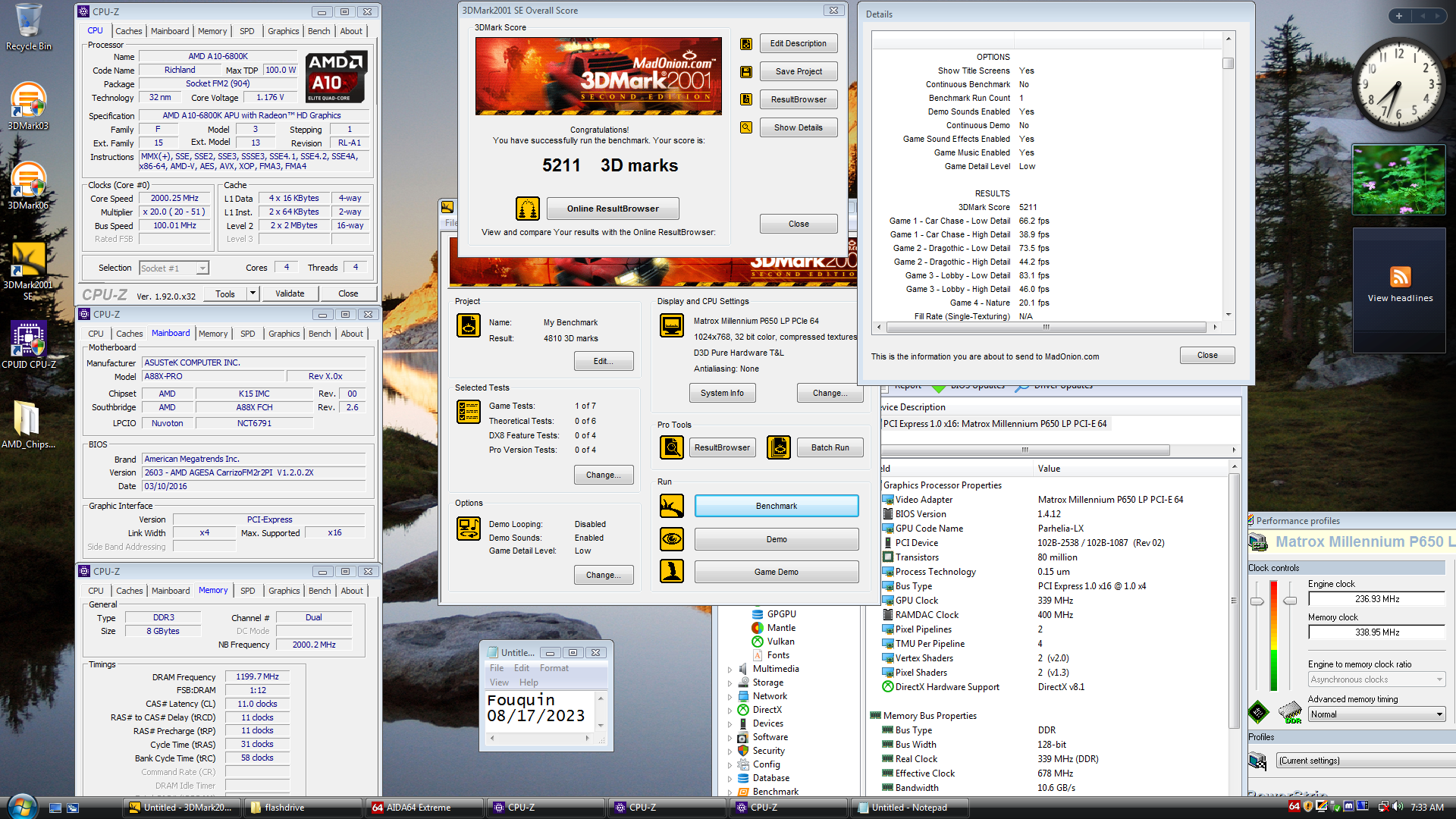The image size is (1456, 819).
Task: Launch 3DMark06 desktop shortcut
Action: click(28, 186)
